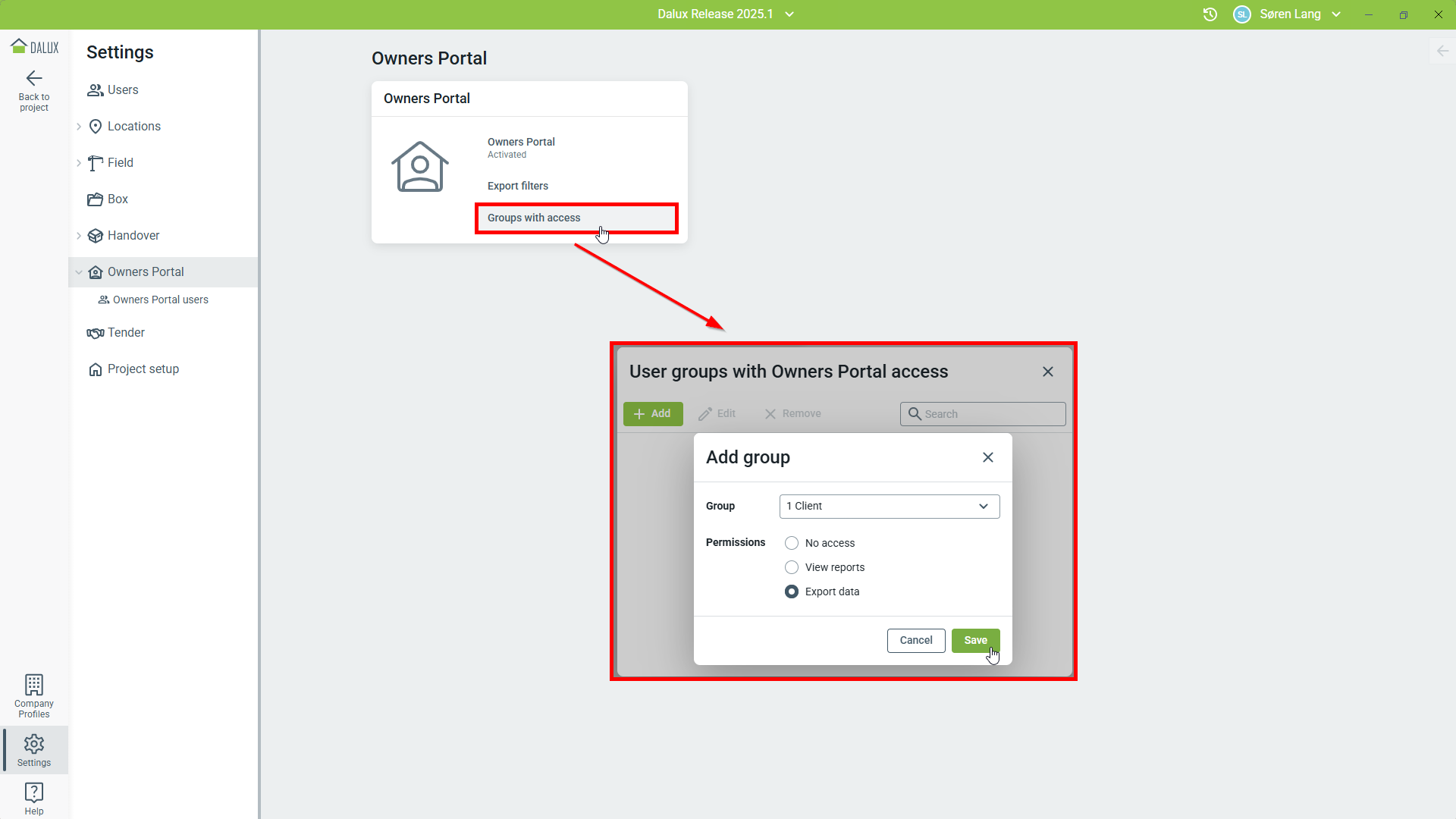Open the Group dropdown showing 1 Client
Screen dimensions: 1456x819
tap(890, 507)
